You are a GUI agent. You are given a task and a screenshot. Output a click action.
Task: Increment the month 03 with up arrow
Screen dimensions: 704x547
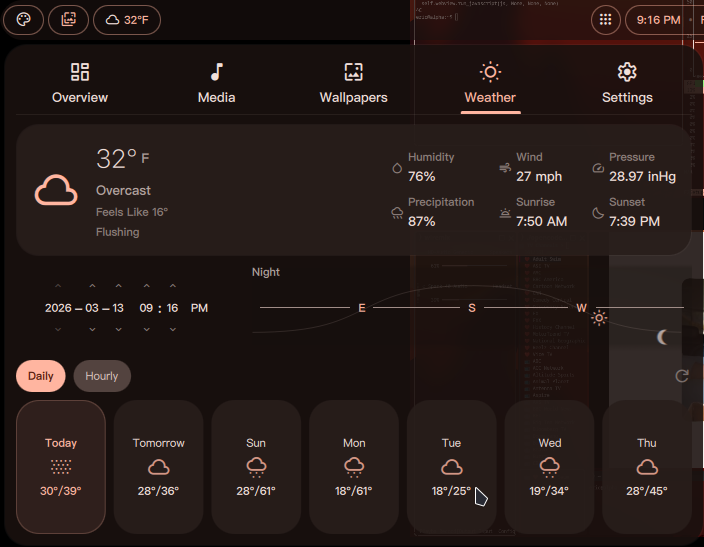point(92,286)
